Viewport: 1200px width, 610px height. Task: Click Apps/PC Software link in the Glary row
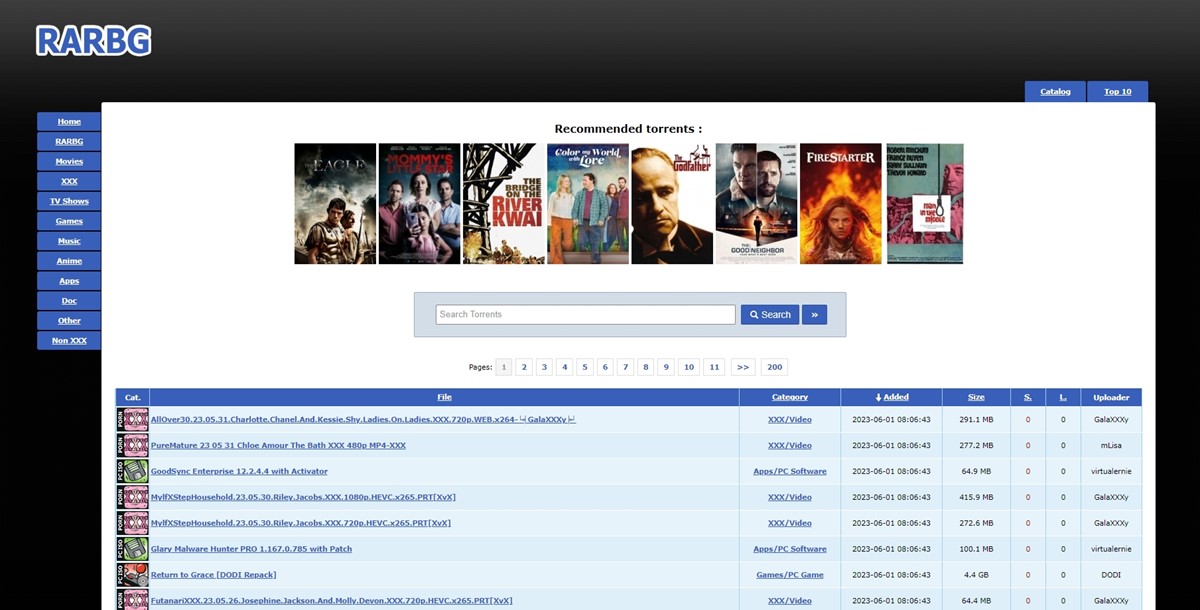point(790,549)
